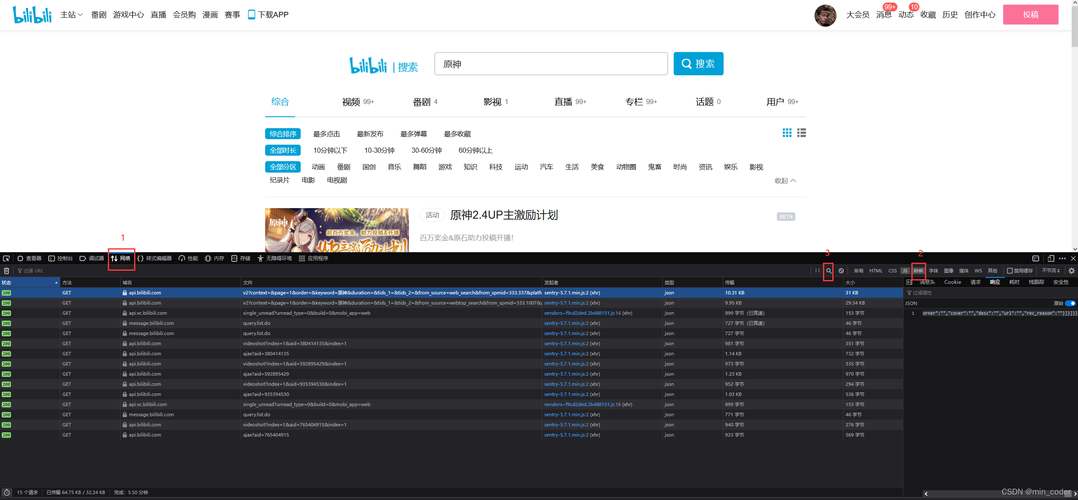Click the performance analysis icon in status bar

(6, 492)
